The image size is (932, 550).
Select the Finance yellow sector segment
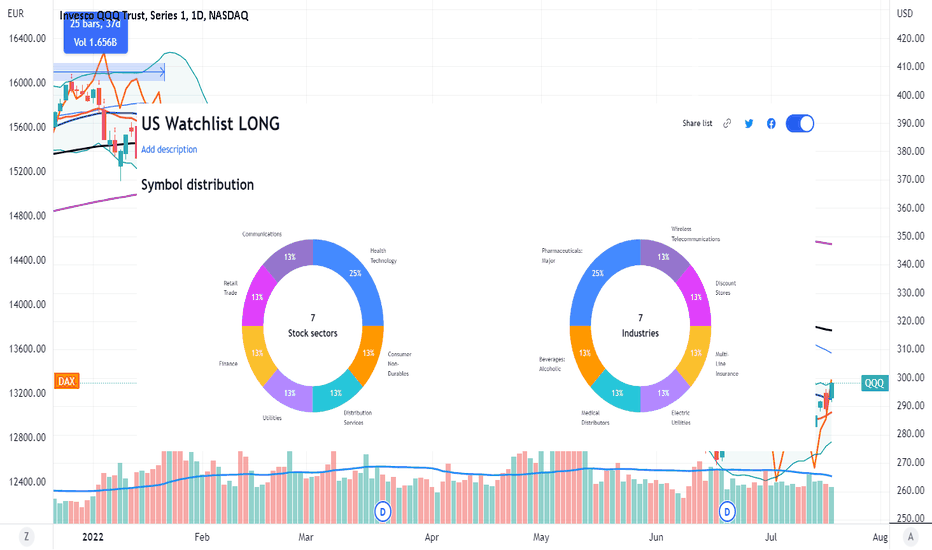[256, 353]
